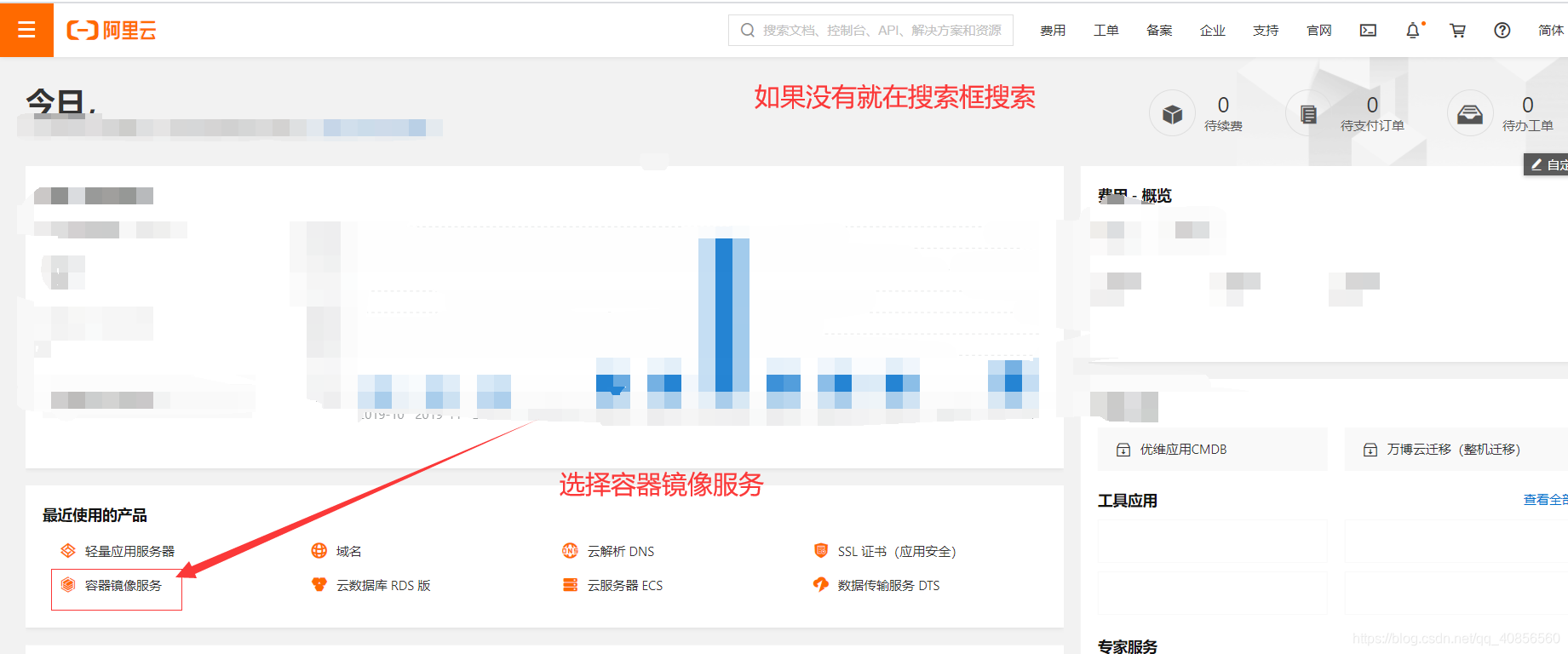Click 查看全部 in 工具应用
Screen dimensions: 1568x654
pos(1545,500)
